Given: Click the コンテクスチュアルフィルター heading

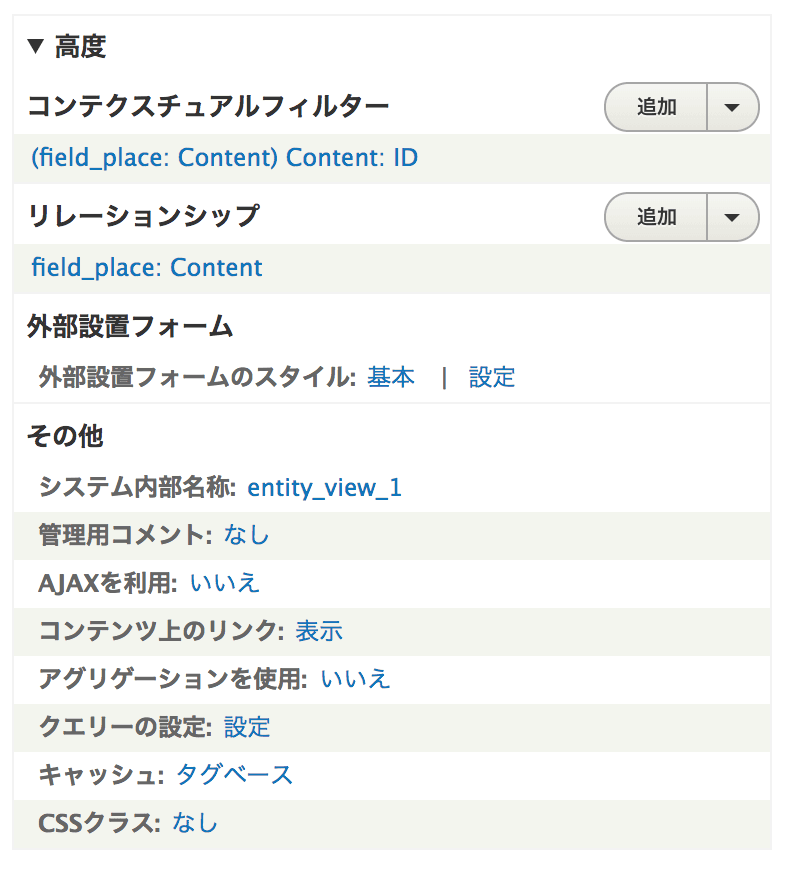Looking at the screenshot, I should [208, 105].
